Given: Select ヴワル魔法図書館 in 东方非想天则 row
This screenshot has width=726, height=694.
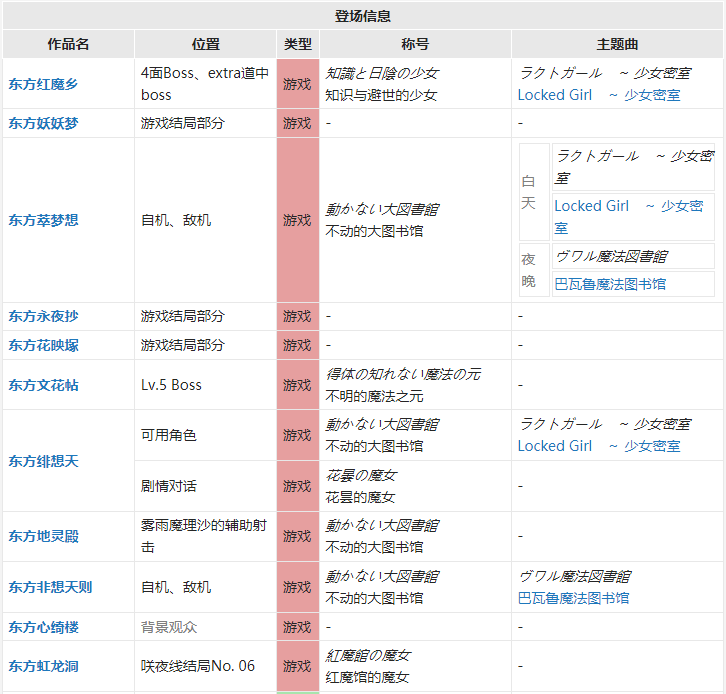Looking at the screenshot, I should point(574,576).
